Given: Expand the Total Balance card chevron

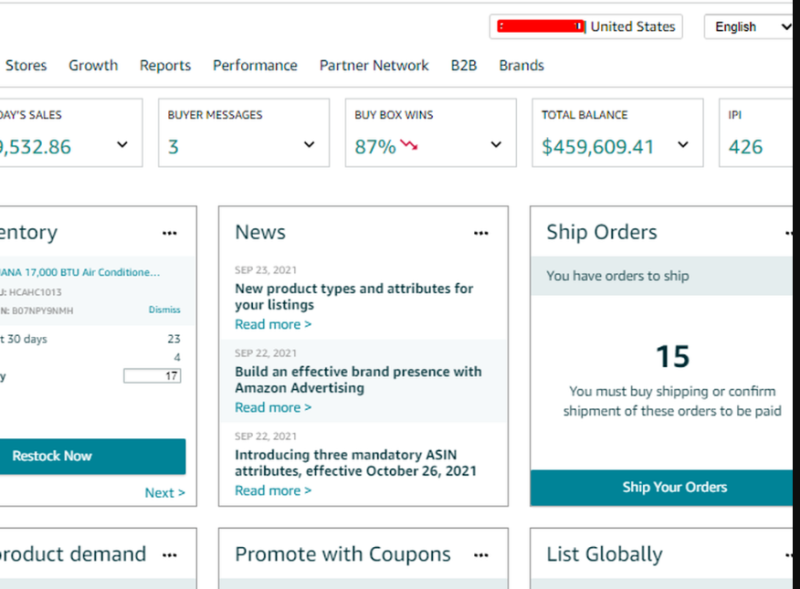Looking at the screenshot, I should tap(683, 144).
